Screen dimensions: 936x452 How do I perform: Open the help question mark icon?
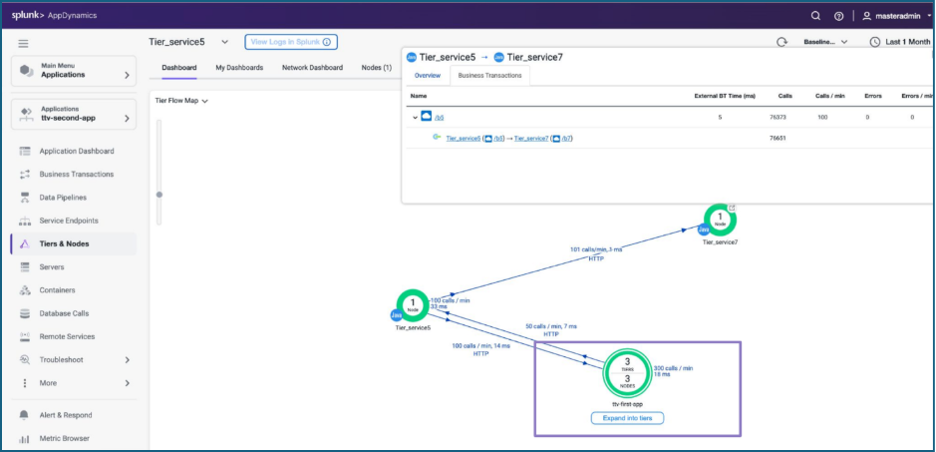click(x=839, y=15)
